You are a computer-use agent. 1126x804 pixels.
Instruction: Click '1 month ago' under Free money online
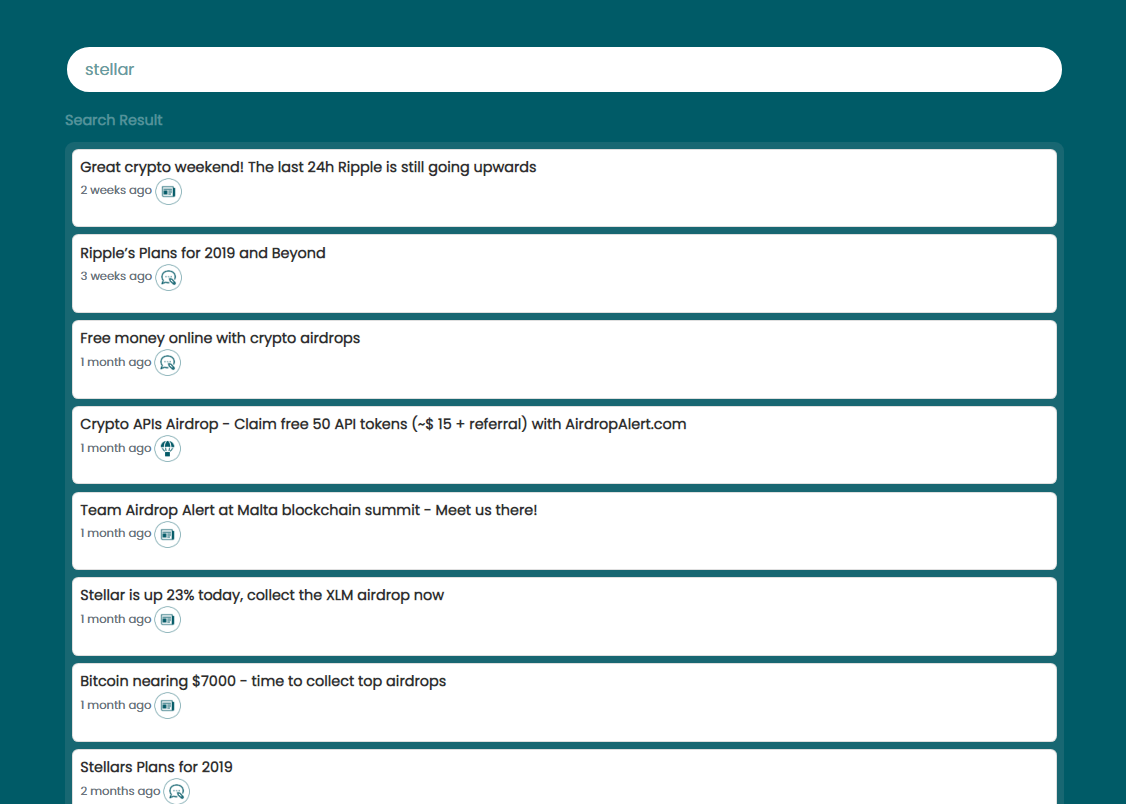click(x=116, y=362)
